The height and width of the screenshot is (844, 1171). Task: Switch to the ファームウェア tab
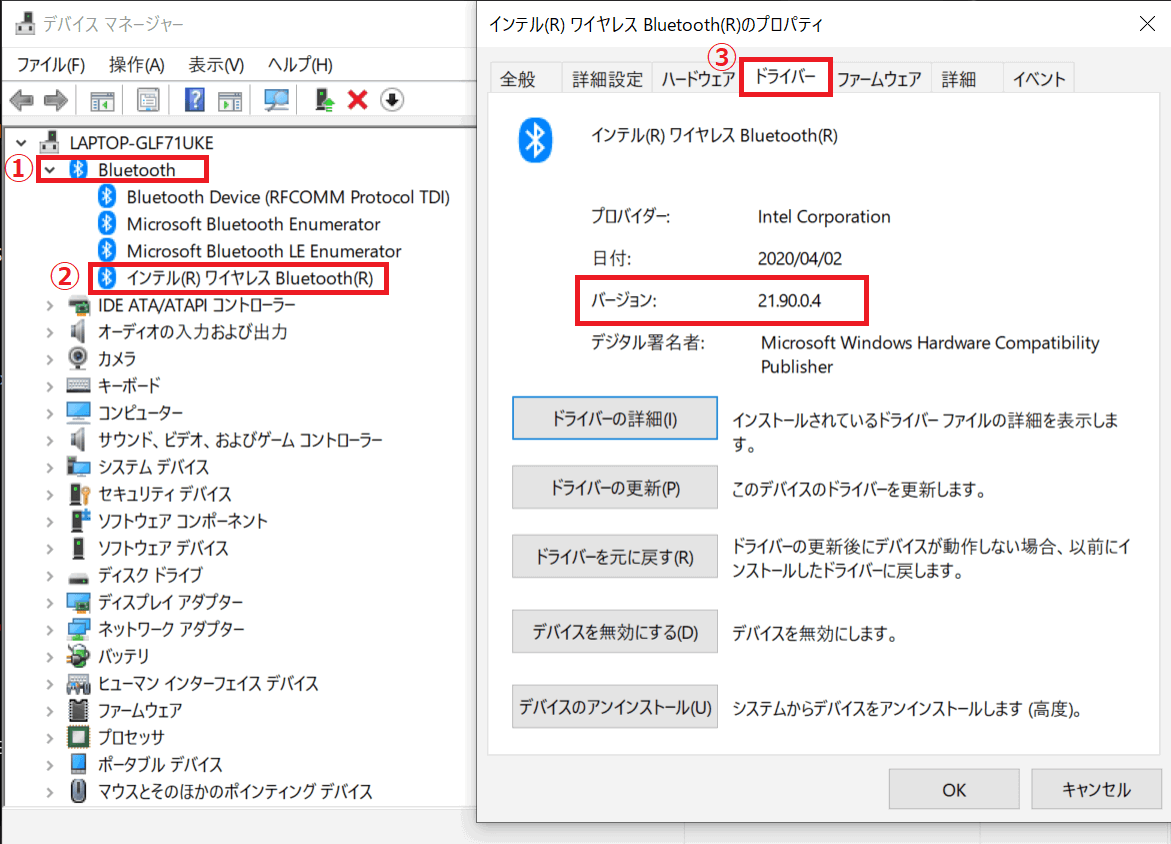tap(879, 78)
